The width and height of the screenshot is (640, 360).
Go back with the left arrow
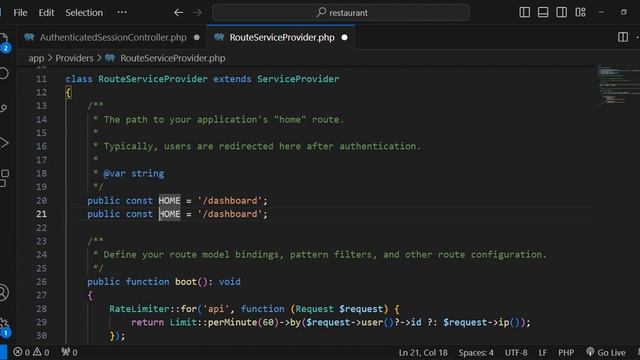click(x=178, y=13)
